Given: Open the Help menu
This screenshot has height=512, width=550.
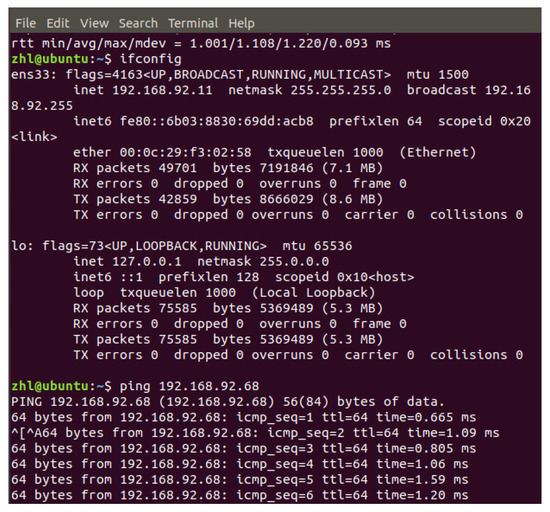Looking at the screenshot, I should point(241,23).
